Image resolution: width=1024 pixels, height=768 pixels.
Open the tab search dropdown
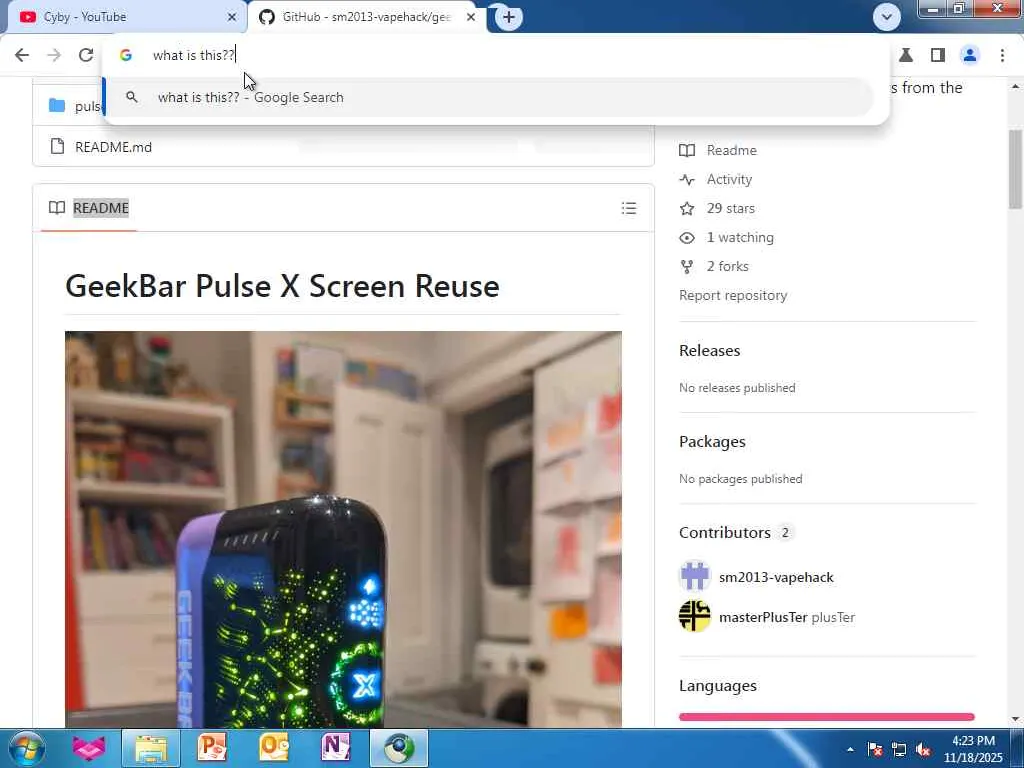coord(886,17)
